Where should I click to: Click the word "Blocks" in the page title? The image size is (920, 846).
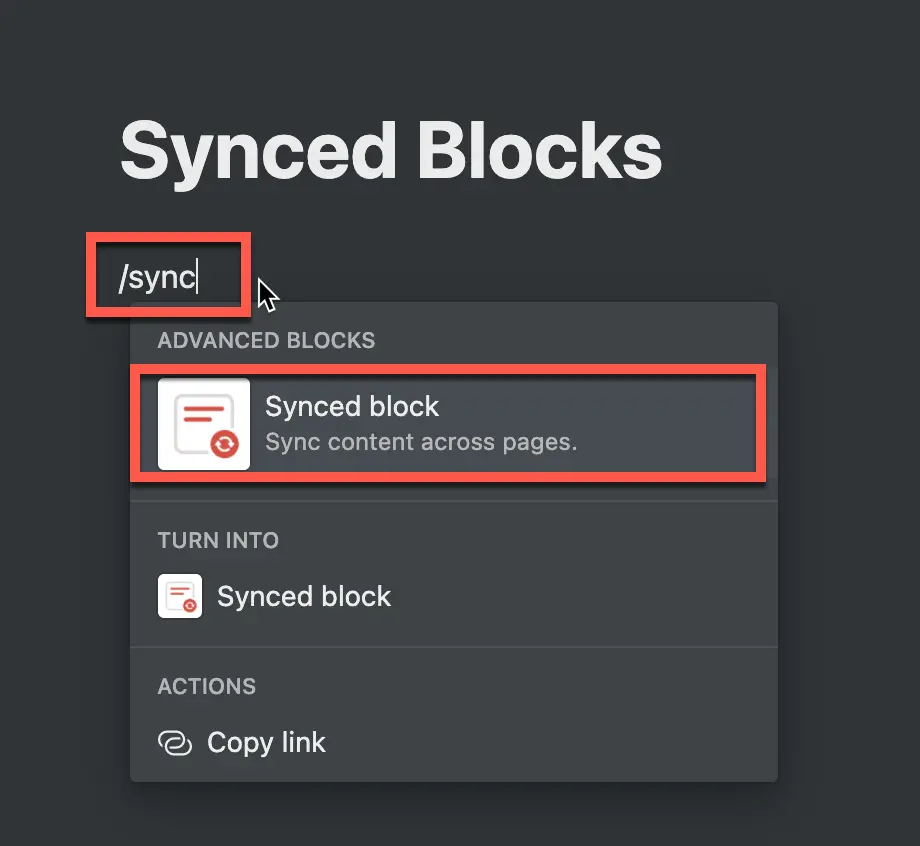(540, 151)
